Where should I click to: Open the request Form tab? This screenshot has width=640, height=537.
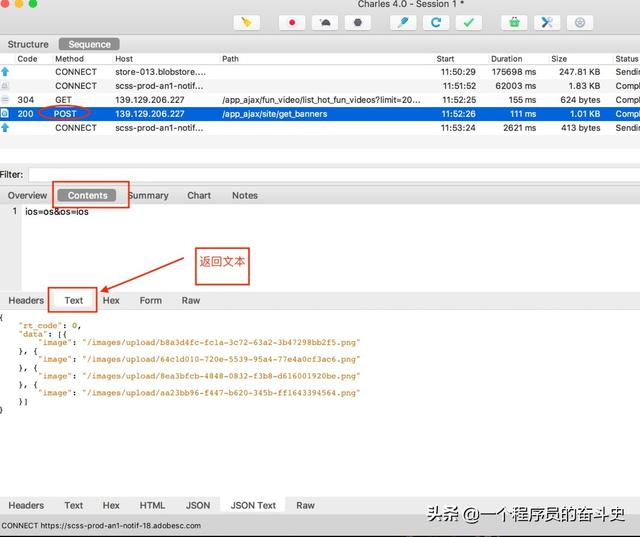point(151,300)
